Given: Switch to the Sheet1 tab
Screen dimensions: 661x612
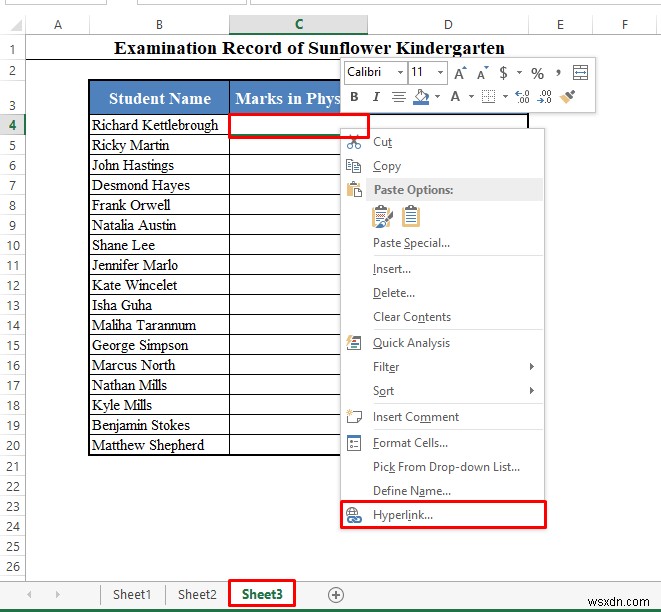Looking at the screenshot, I should pos(132,595).
